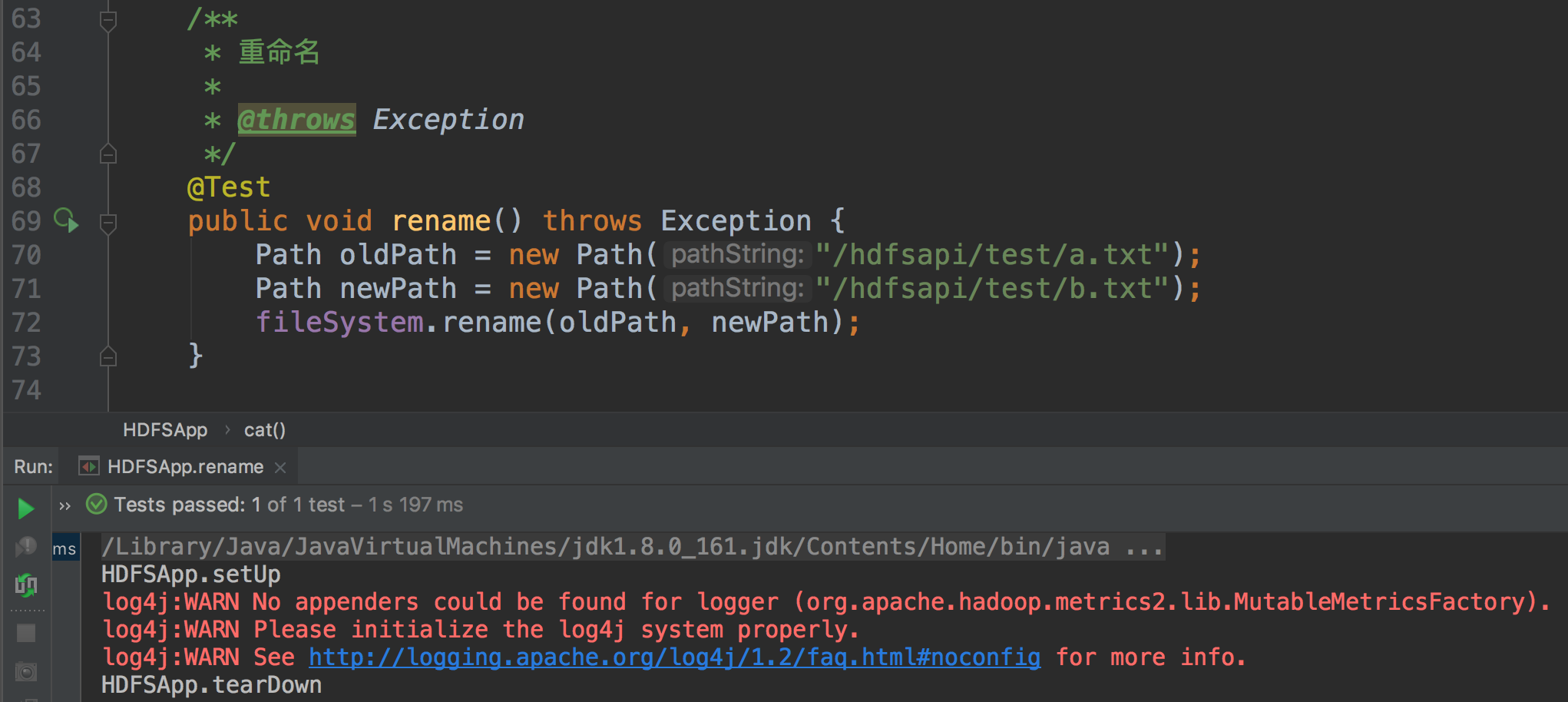Close the HDFSApp.rename run tab
The height and width of the screenshot is (702, 1568).
(x=280, y=467)
